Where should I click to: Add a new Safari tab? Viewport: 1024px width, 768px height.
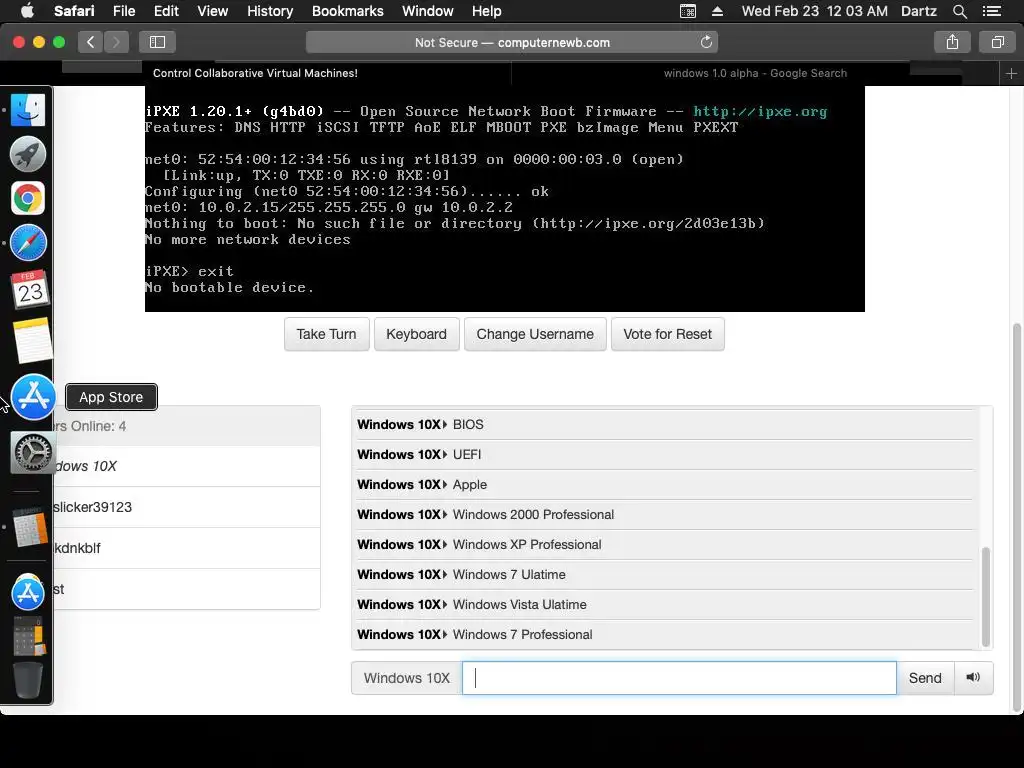tap(1011, 74)
